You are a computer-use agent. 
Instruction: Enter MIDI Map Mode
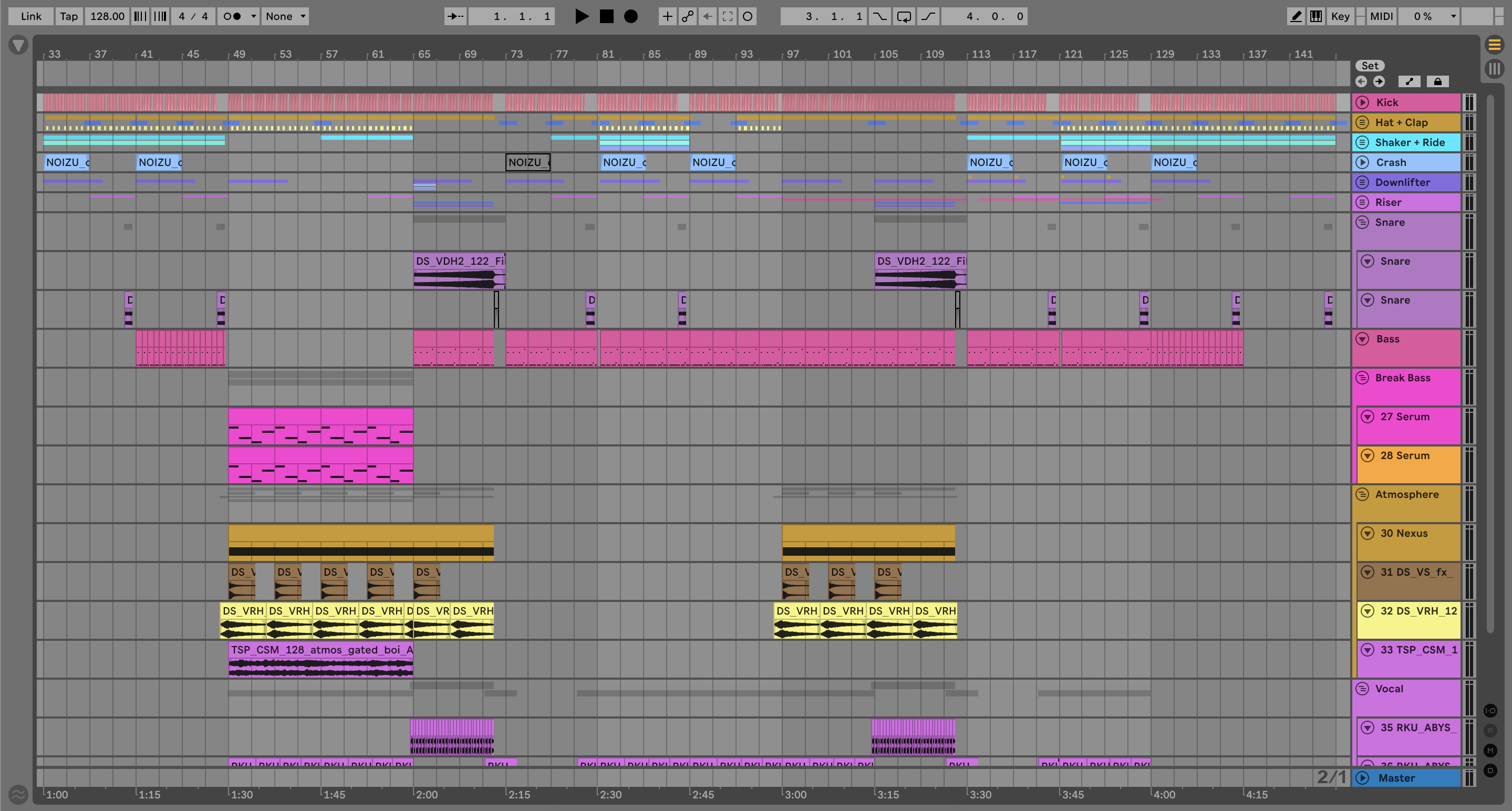(x=1381, y=16)
